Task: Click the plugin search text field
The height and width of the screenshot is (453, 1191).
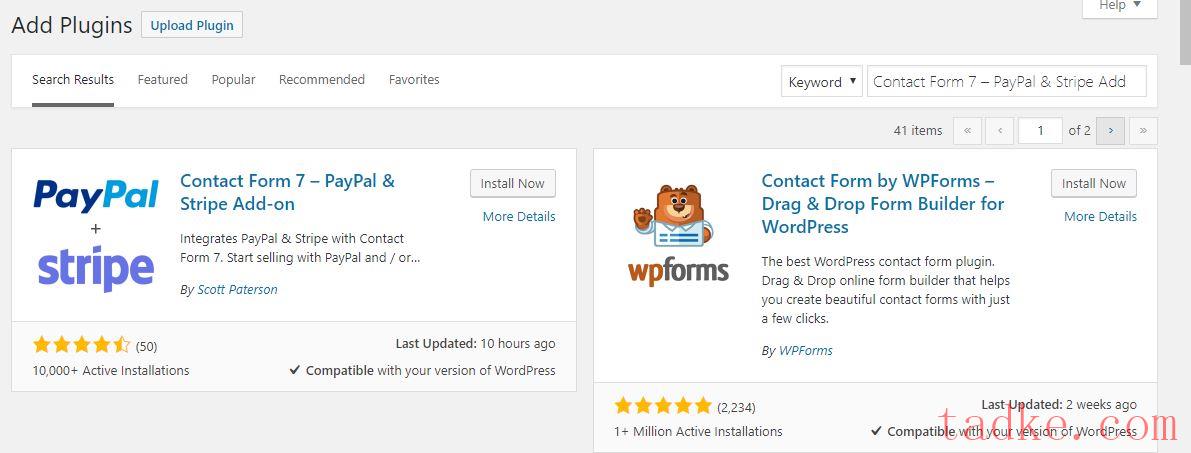Action: [1006, 82]
